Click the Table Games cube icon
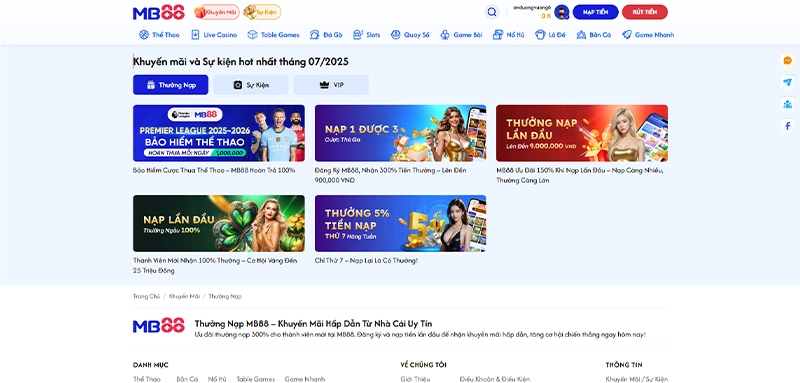 click(x=253, y=35)
